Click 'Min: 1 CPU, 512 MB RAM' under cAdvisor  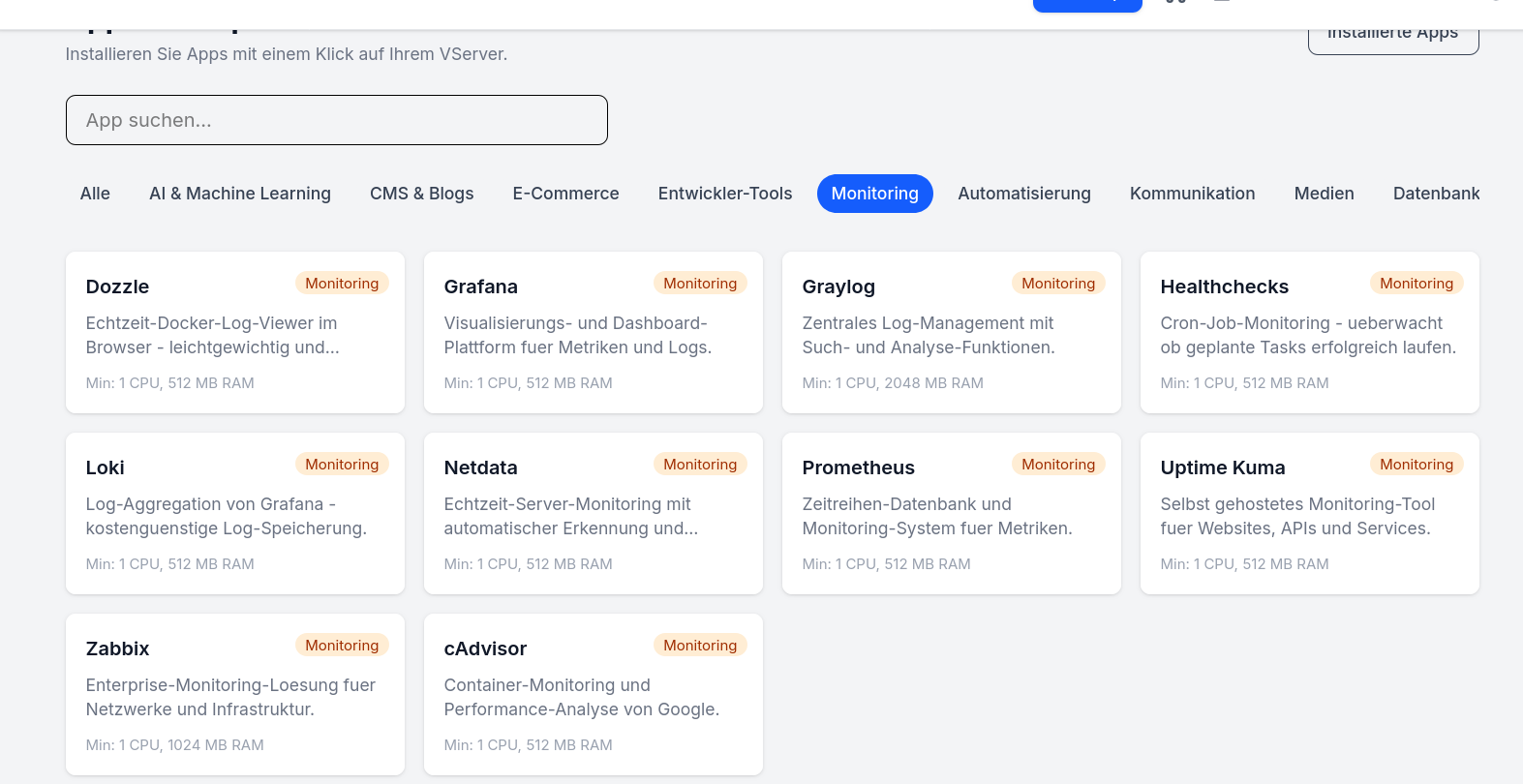coord(529,745)
